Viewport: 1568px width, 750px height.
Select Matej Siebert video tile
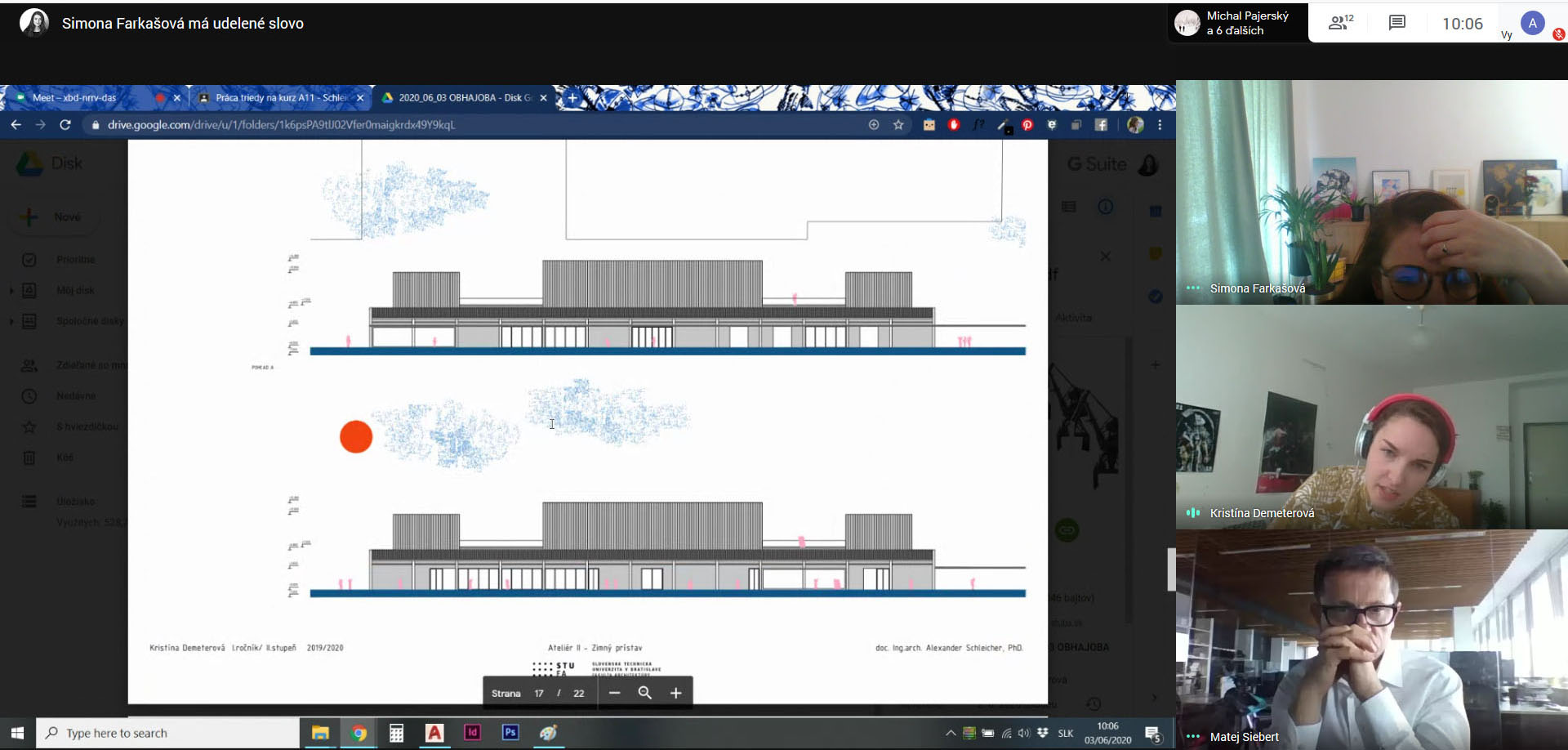[1372, 640]
